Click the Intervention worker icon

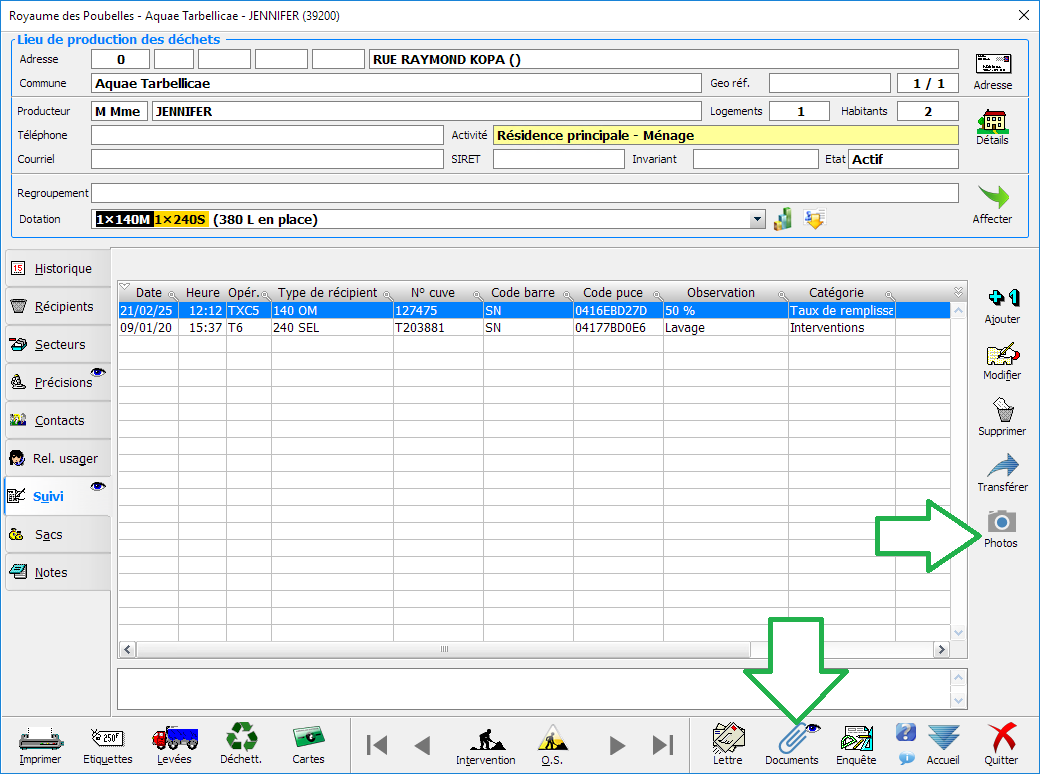coord(486,741)
